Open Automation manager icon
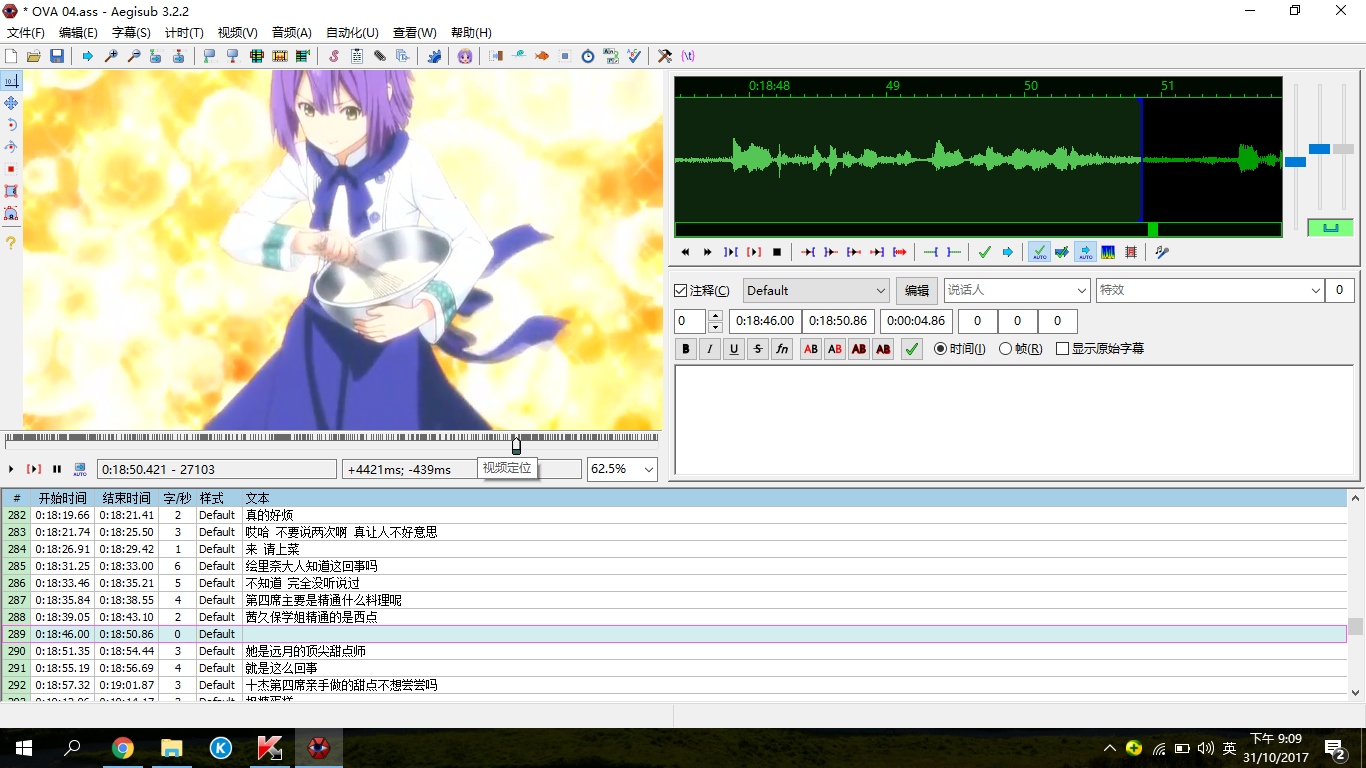This screenshot has width=1366, height=768. (434, 56)
